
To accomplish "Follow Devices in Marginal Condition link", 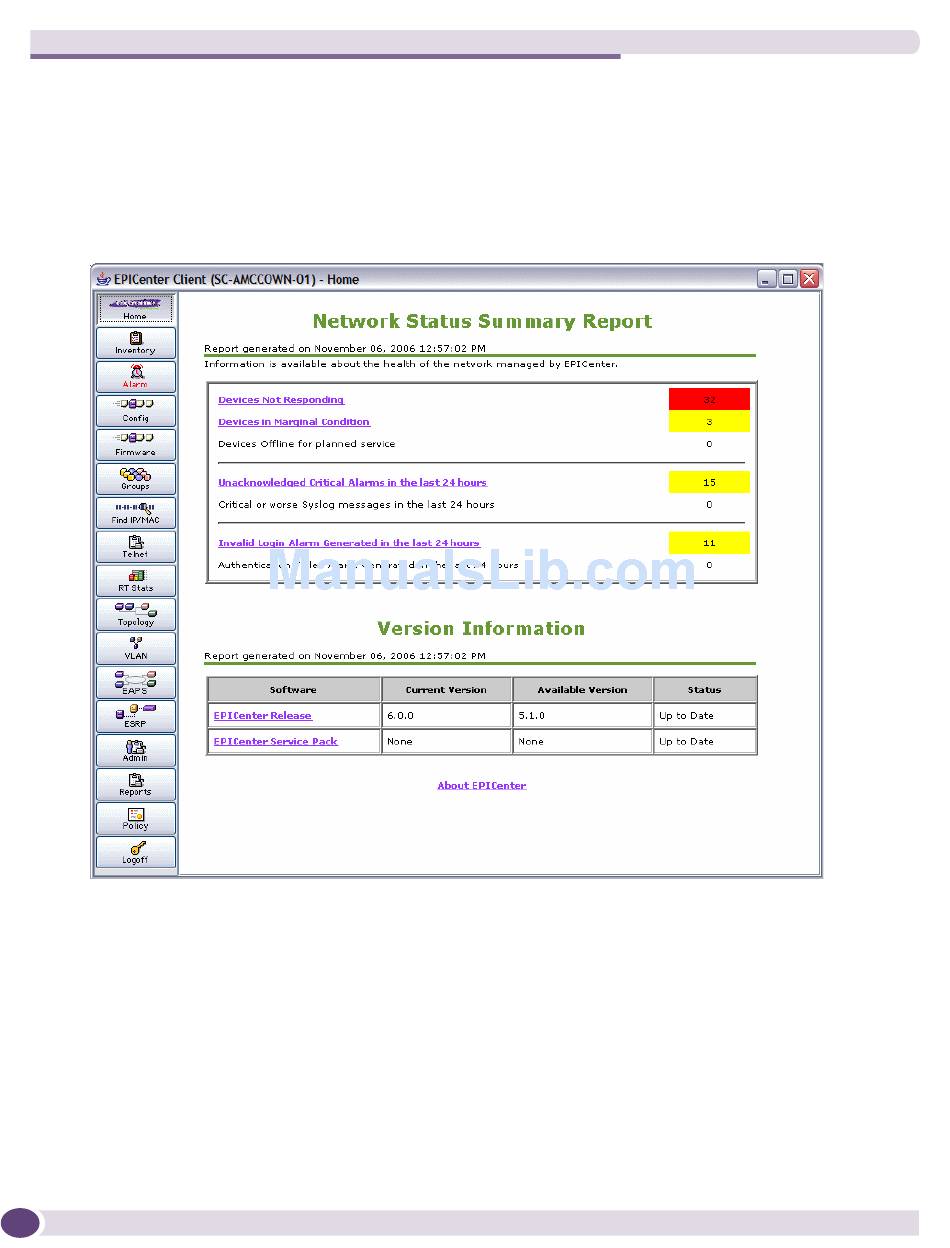I will [x=294, y=422].
